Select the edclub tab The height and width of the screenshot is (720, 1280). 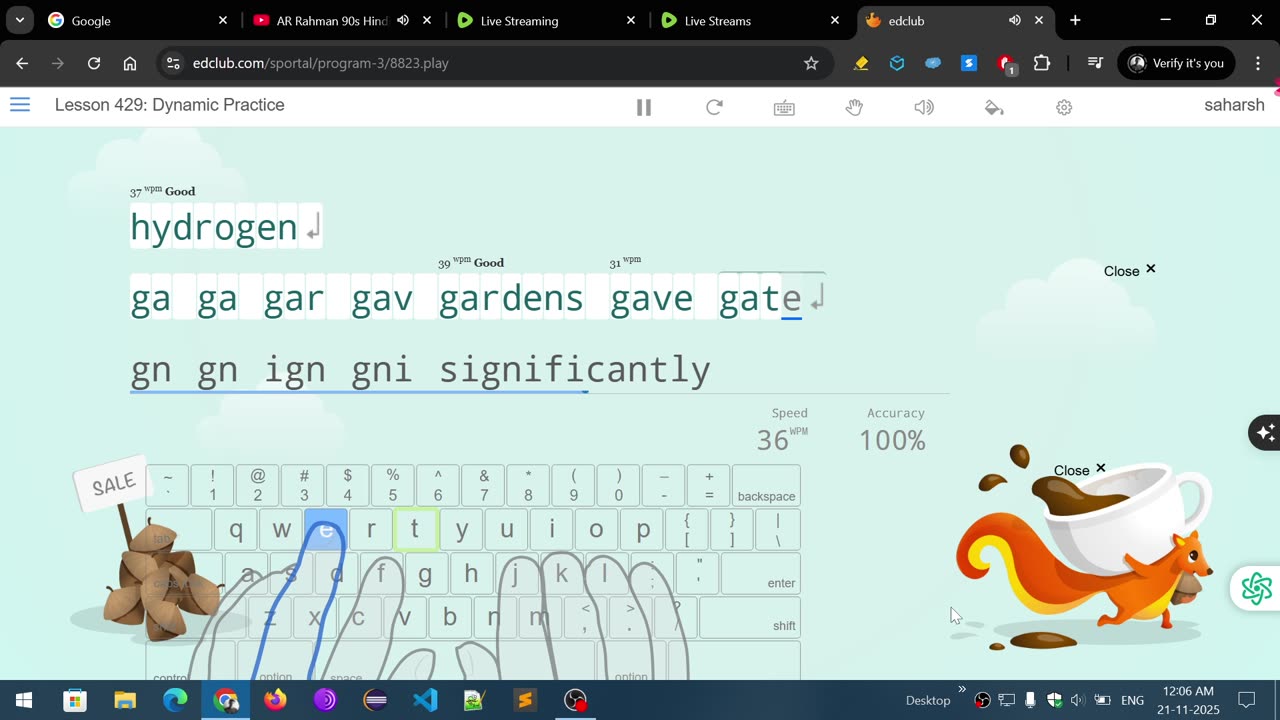[x=940, y=20]
